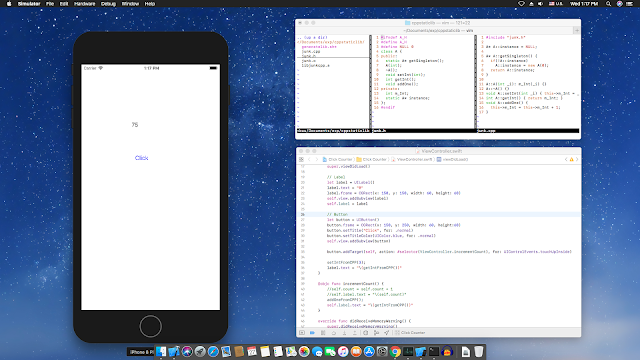
Task: Open Spotlight search in menu bar
Action: 608,4
